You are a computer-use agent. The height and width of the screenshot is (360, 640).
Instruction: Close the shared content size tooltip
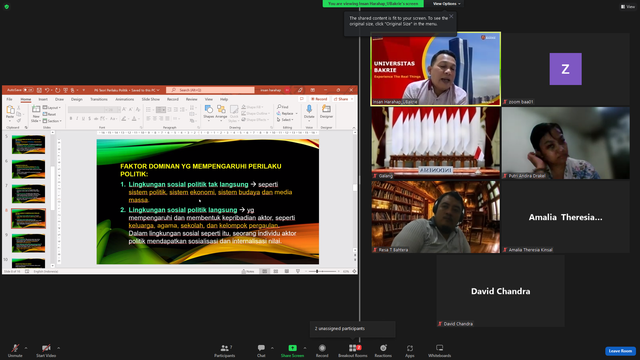click(451, 16)
